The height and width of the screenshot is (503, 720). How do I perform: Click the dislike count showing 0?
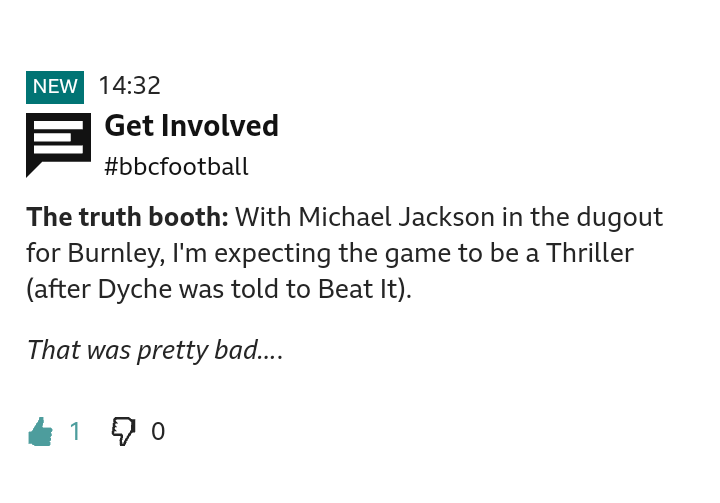158,432
